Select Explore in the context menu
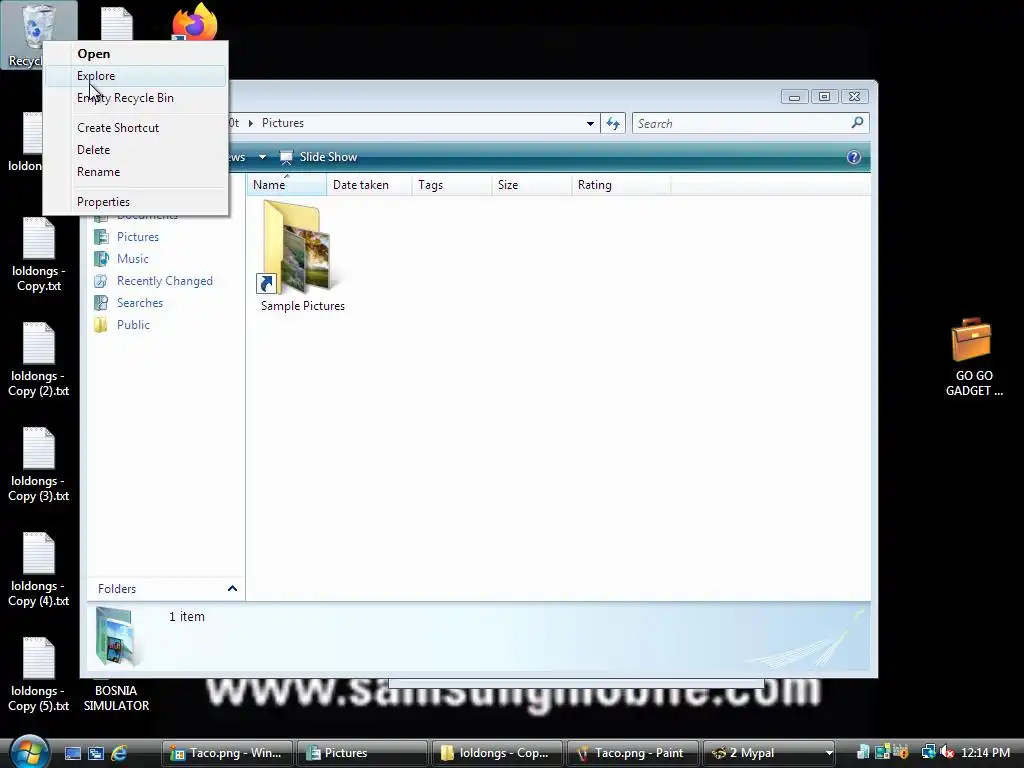1024x768 pixels. pos(136,76)
